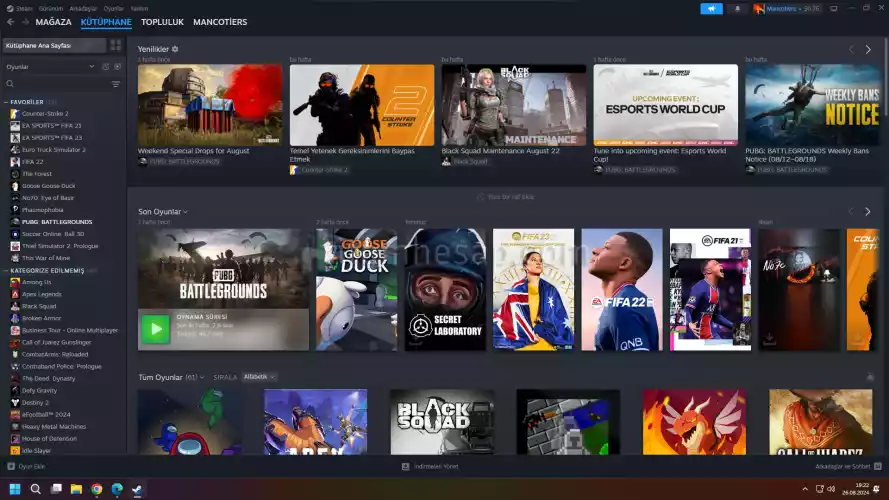The width and height of the screenshot is (889, 500).
Task: Open the notifications bell
Action: pyautogui.click(x=738, y=9)
